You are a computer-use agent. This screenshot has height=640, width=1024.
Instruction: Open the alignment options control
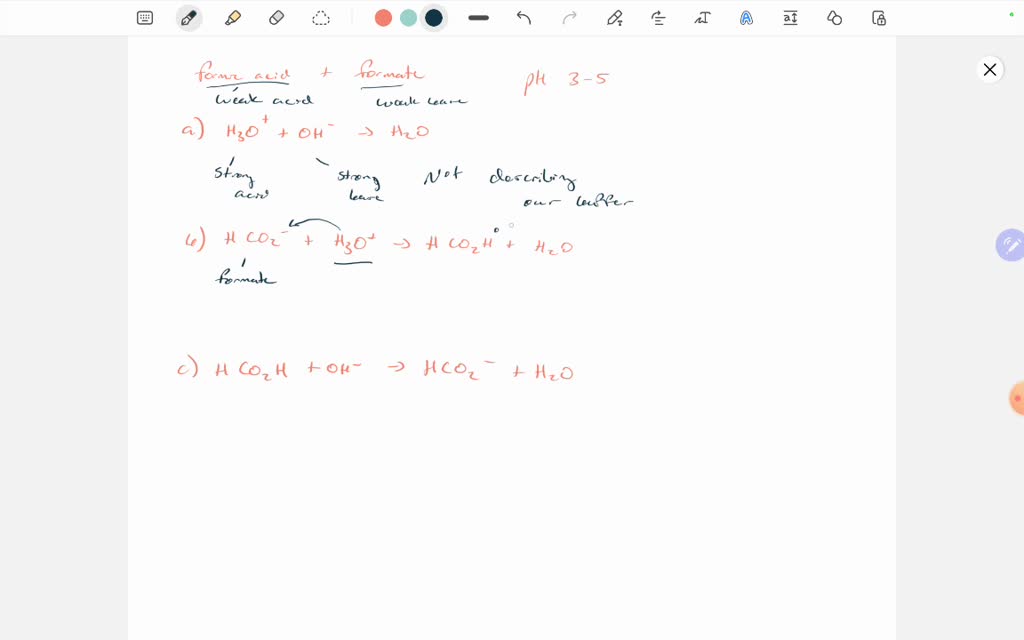(658, 17)
